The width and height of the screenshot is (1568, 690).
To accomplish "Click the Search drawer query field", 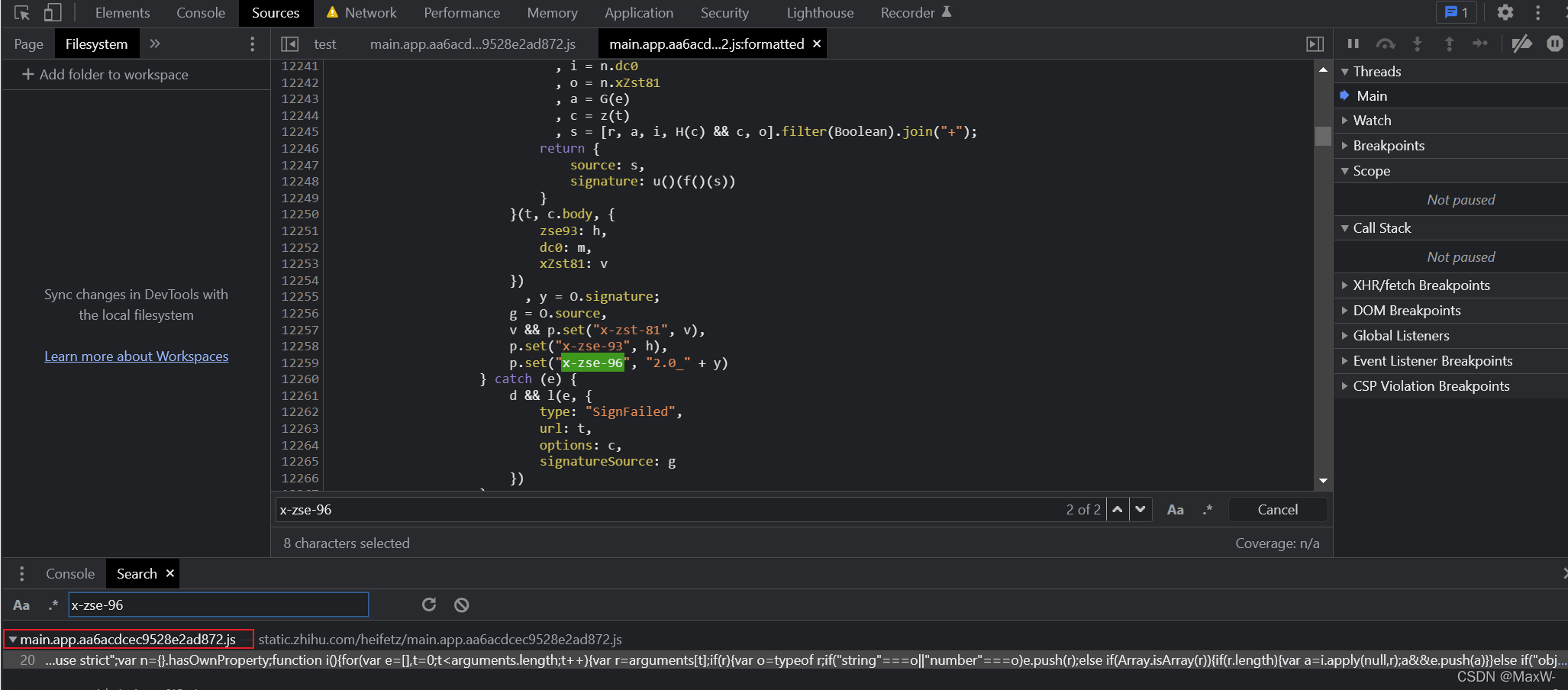I will click(218, 605).
